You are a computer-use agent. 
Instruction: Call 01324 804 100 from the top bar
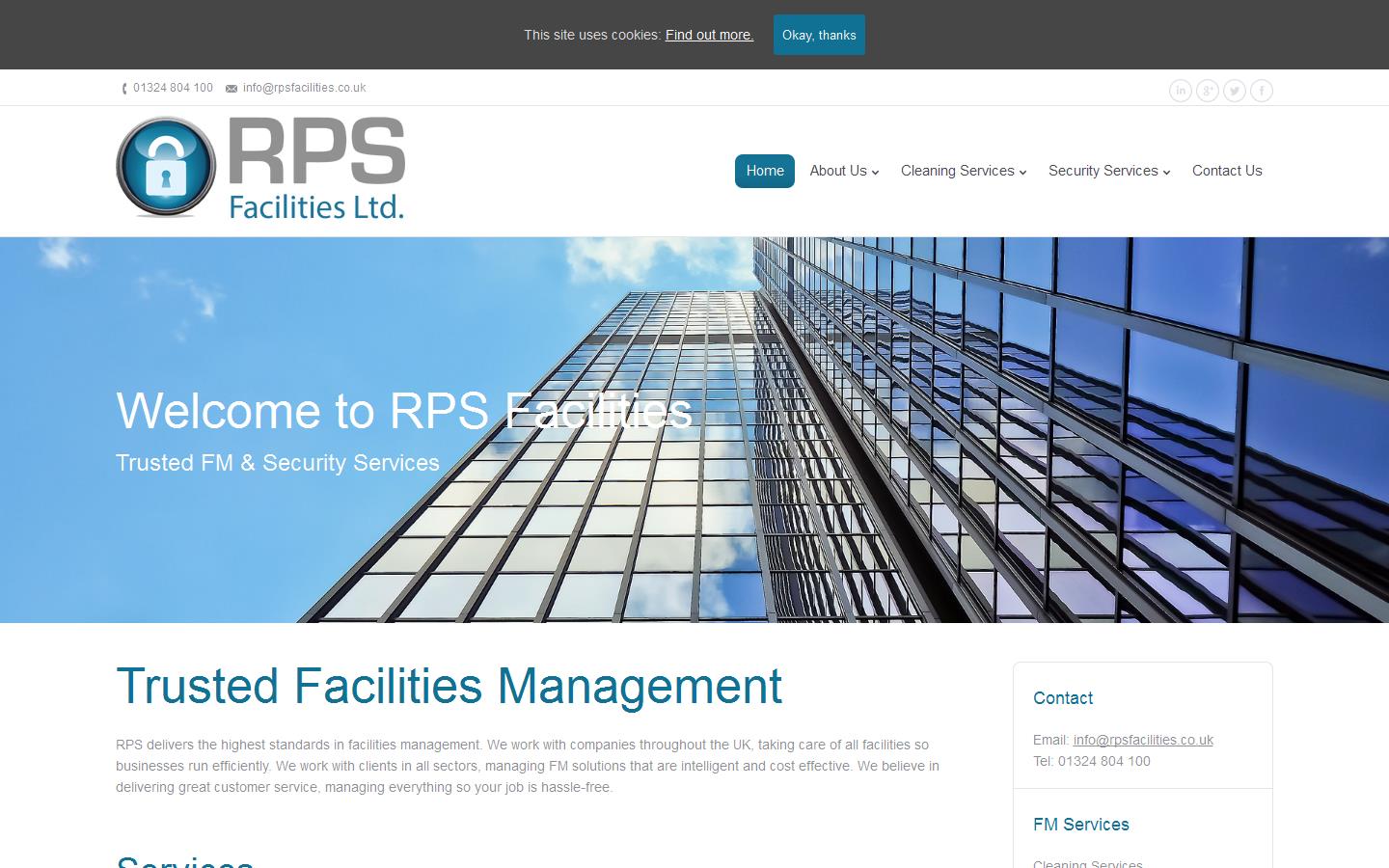[173, 88]
